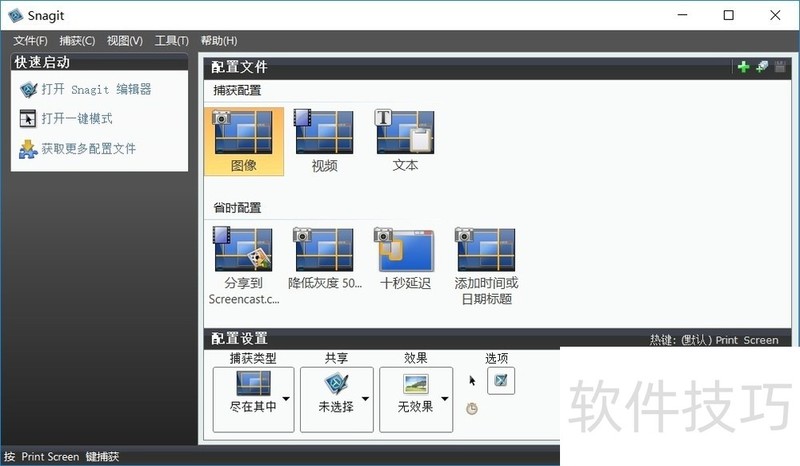Open the 工具(T) menu
This screenshot has width=800, height=466.
(x=171, y=41)
